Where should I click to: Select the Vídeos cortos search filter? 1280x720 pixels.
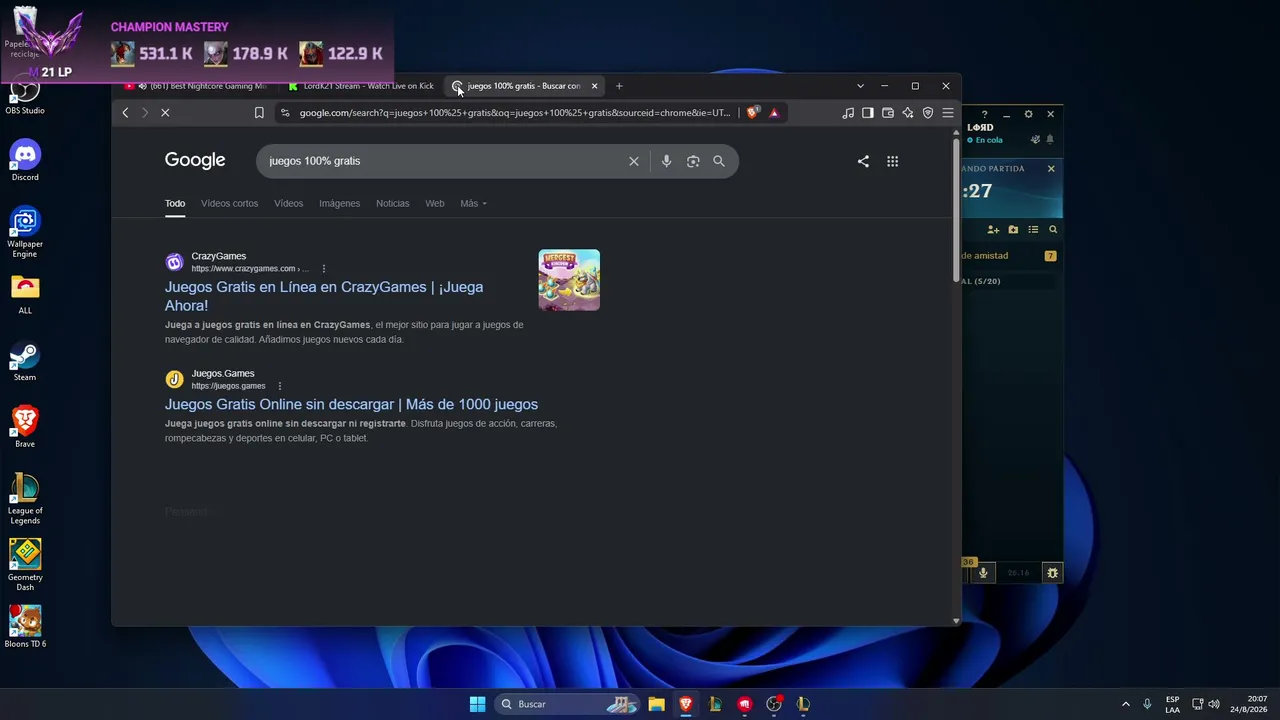229,204
